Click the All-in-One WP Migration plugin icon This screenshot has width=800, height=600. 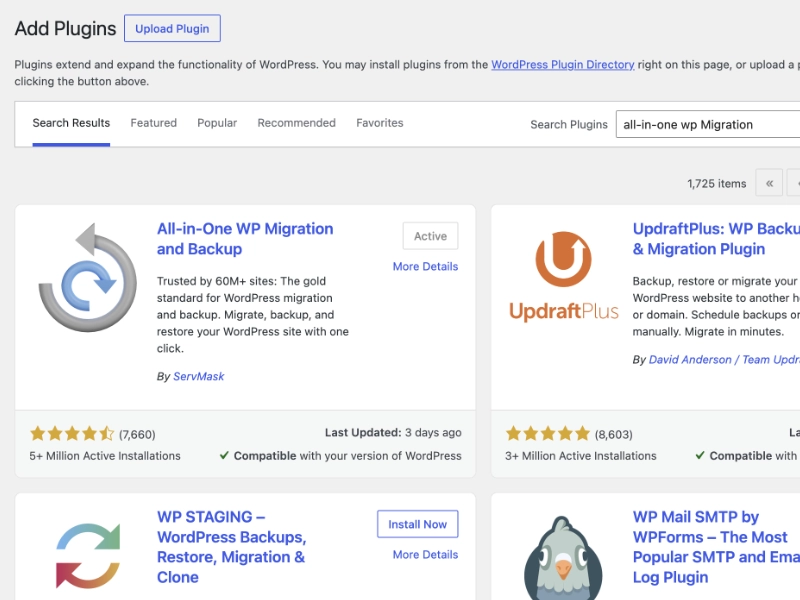tap(88, 278)
